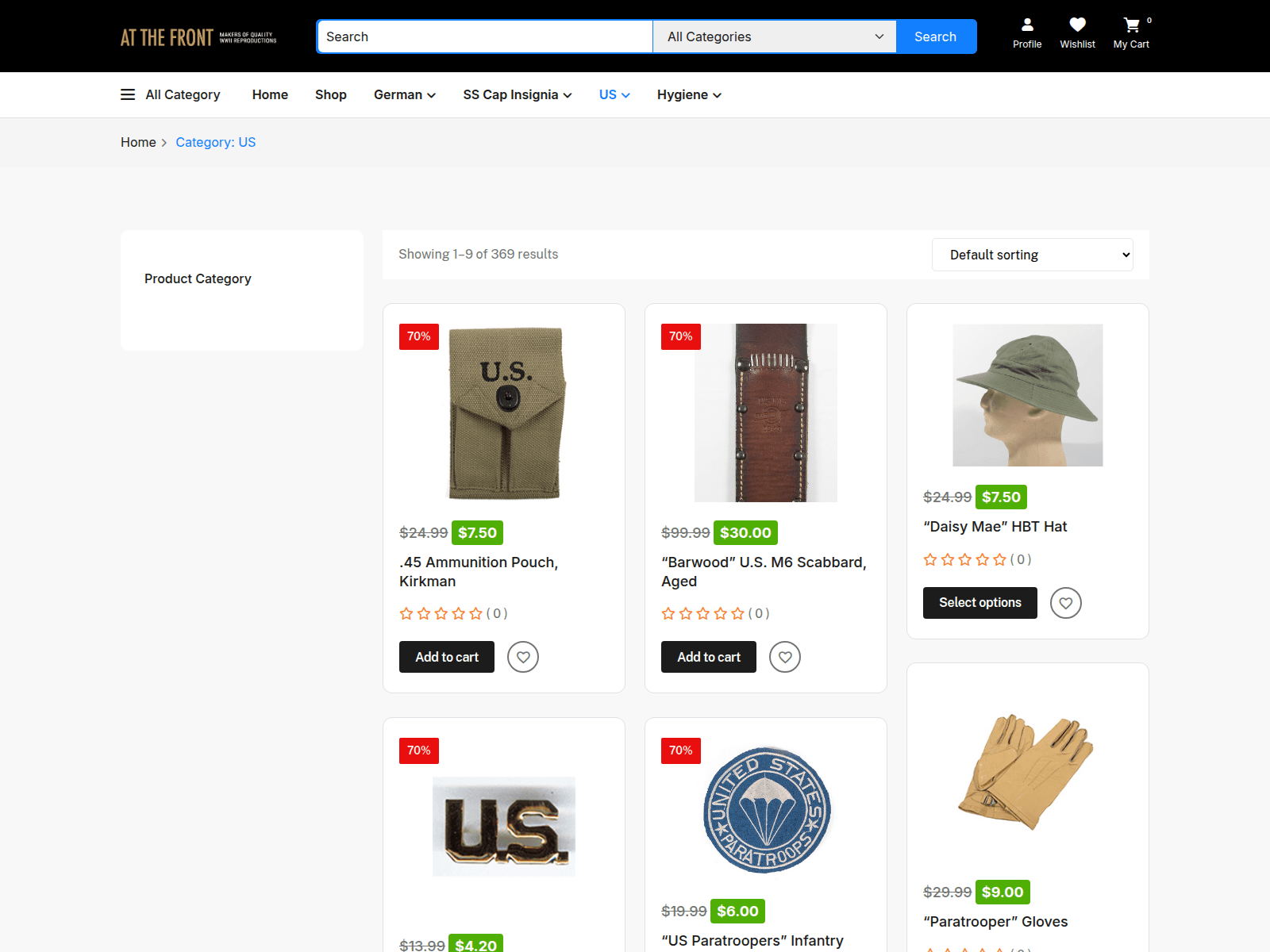This screenshot has height=952, width=1270.
Task: Open .45 Ammunition Pouch product image
Action: [x=504, y=413]
